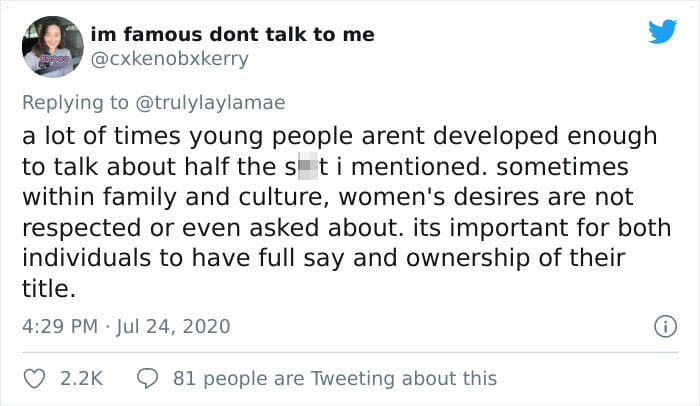Click the tweet line starting 'a lot of times'
The height and width of the screenshot is (406, 700).
pos(339,136)
